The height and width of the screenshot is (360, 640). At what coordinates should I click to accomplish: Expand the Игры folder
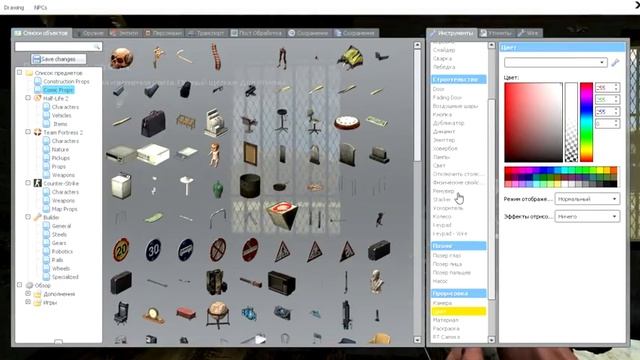(28, 302)
